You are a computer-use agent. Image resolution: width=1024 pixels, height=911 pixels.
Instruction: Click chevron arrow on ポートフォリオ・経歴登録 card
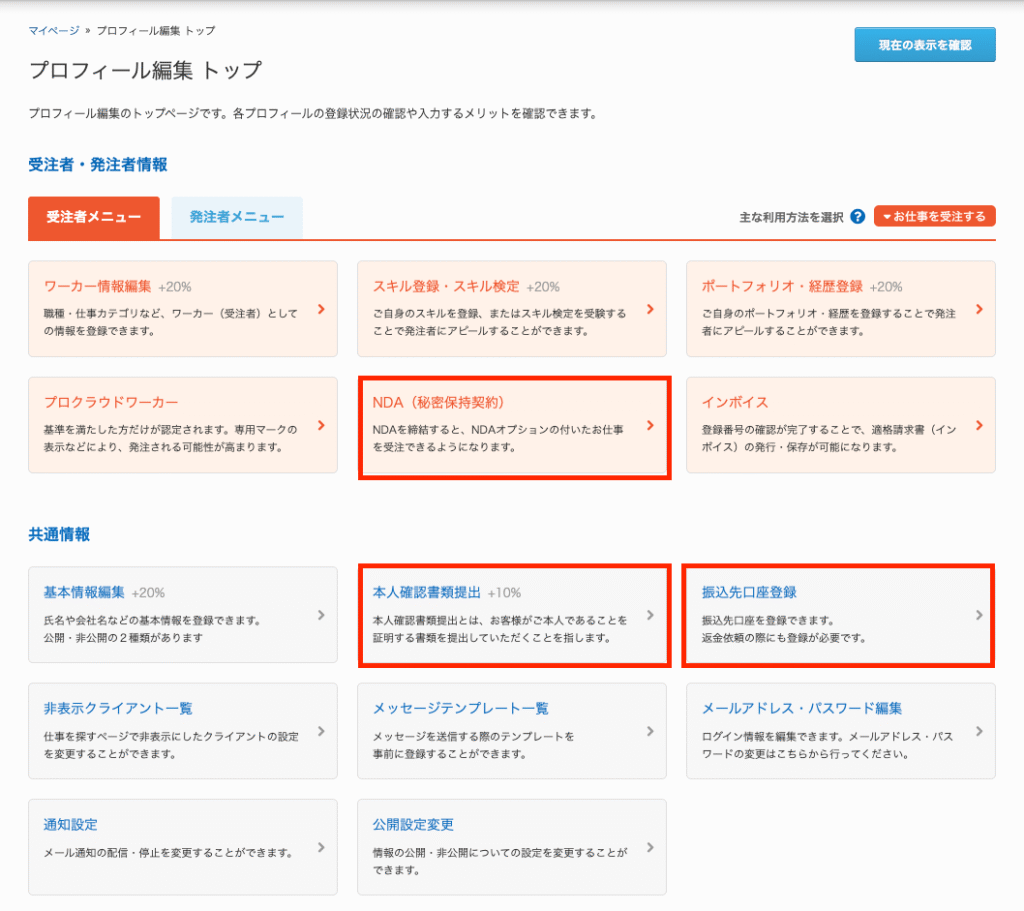coord(979,309)
